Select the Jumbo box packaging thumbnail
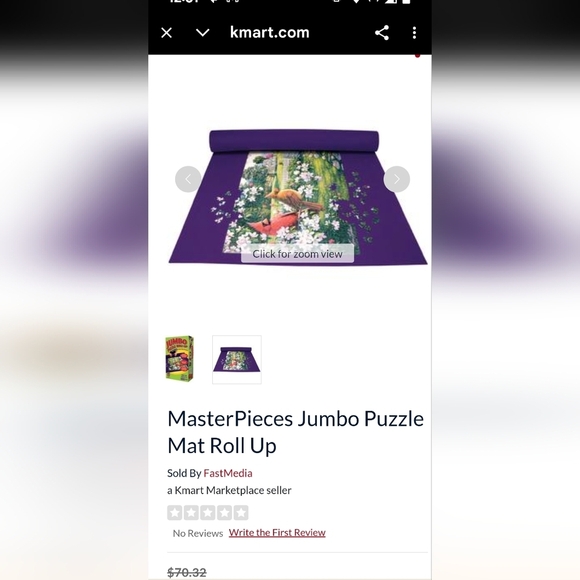Screen dimensions: 580x580 tap(179, 358)
